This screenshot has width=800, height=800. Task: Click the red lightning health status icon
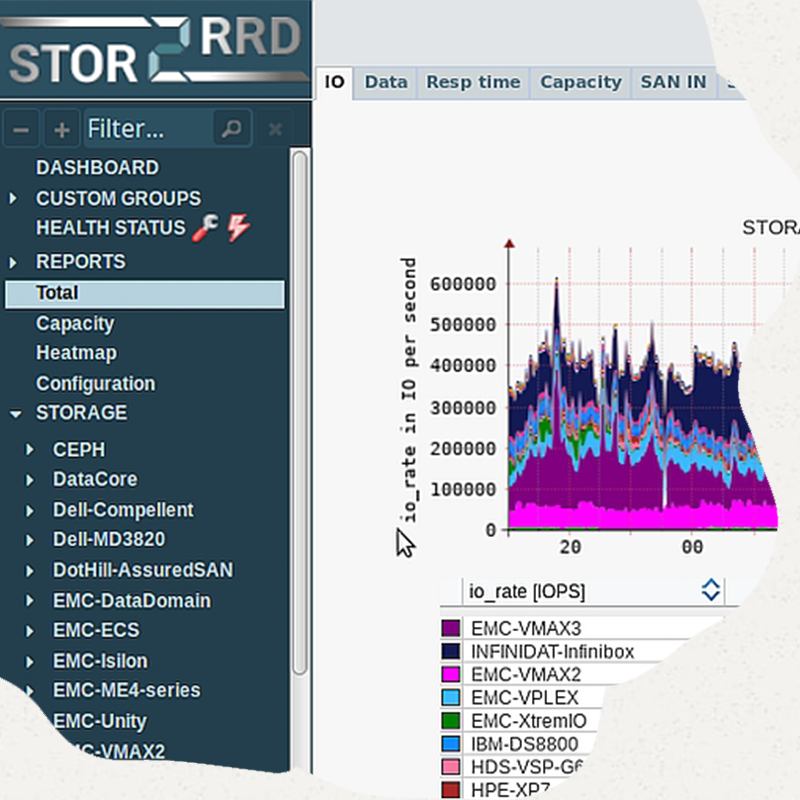coord(238,228)
